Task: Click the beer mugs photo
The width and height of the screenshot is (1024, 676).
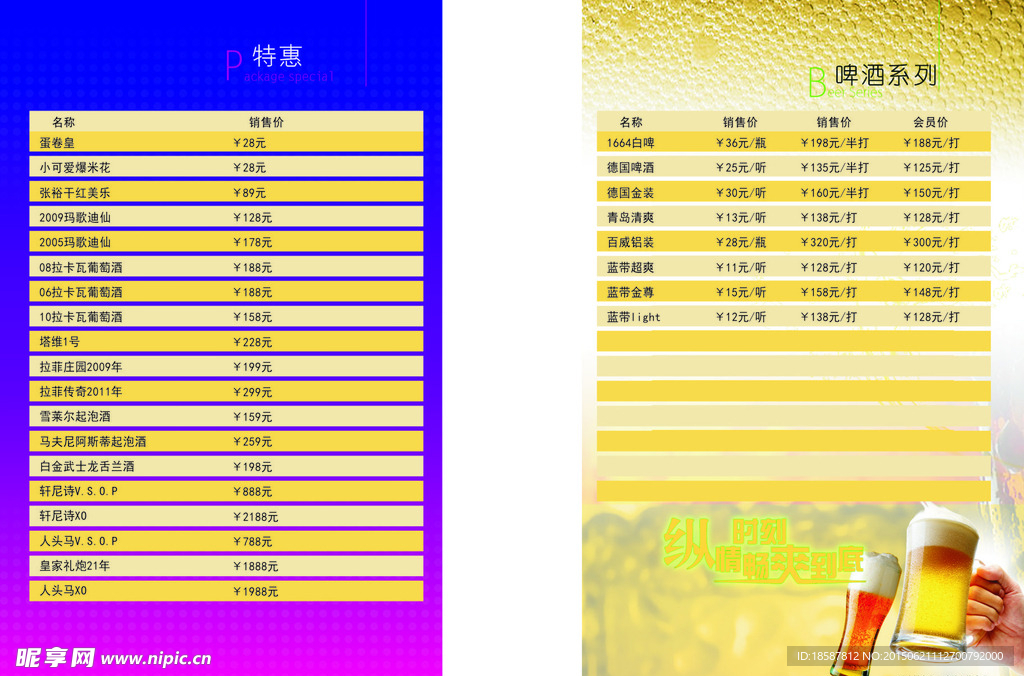Action: tap(927, 588)
